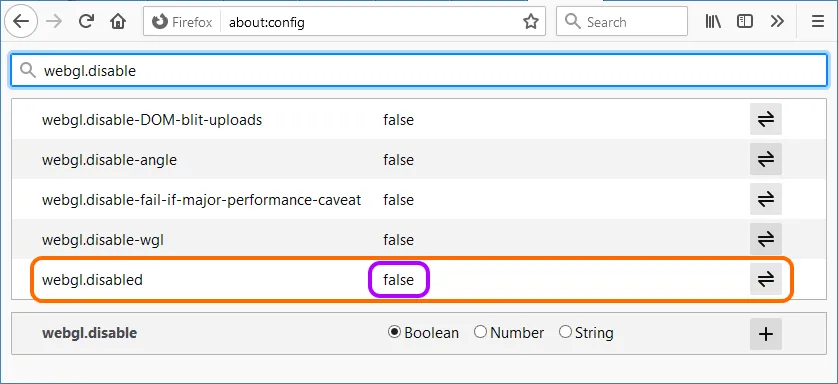Open the Library icon

tap(713, 22)
